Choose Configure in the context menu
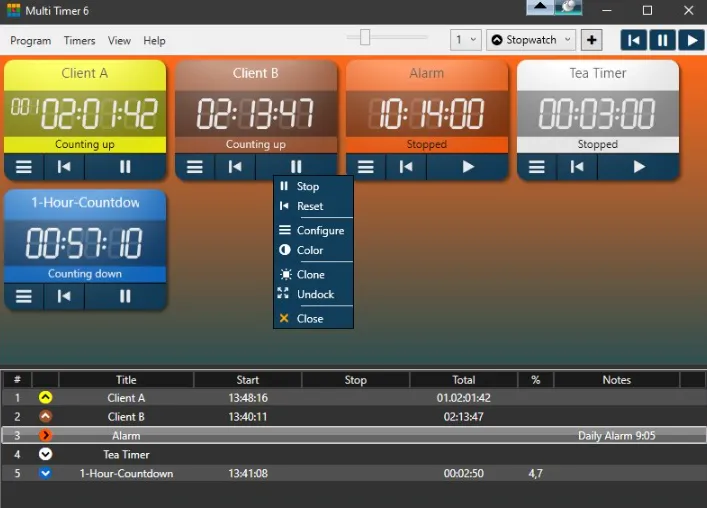Image resolution: width=707 pixels, height=508 pixels. [x=313, y=230]
